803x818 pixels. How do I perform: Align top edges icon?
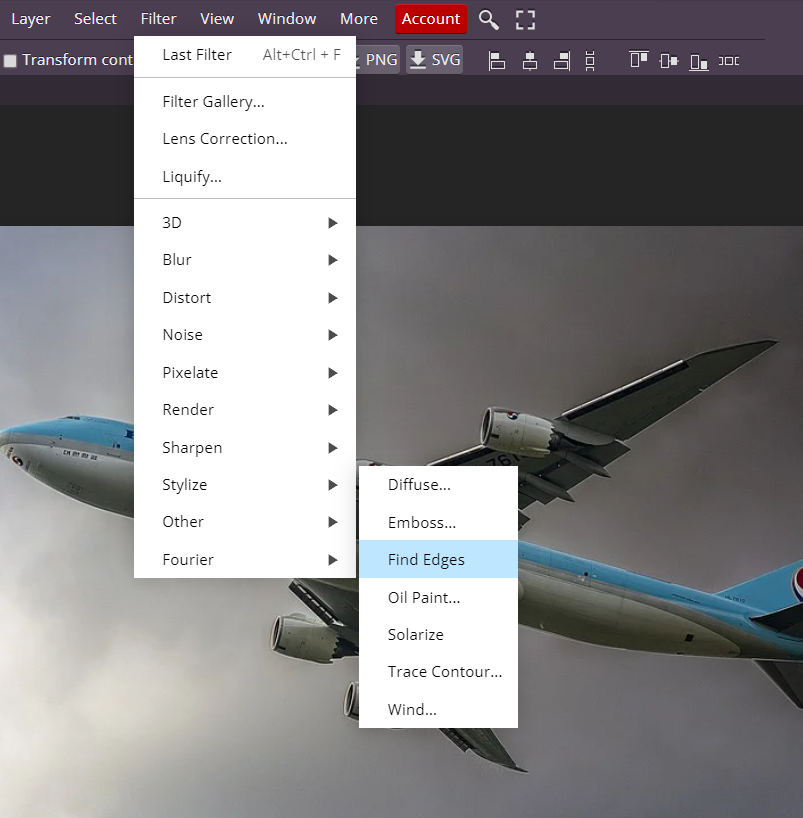click(x=639, y=59)
